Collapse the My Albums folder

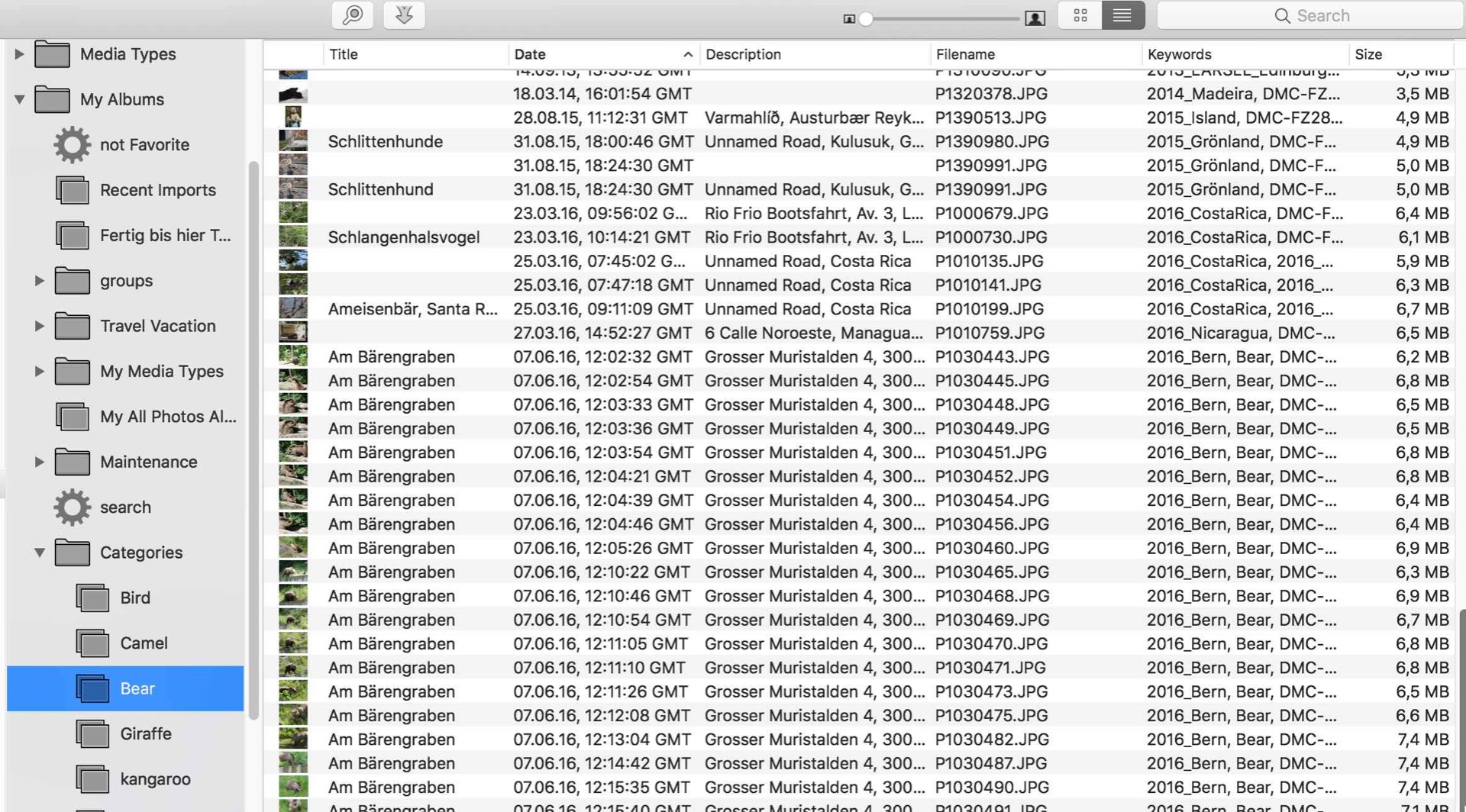click(19, 99)
